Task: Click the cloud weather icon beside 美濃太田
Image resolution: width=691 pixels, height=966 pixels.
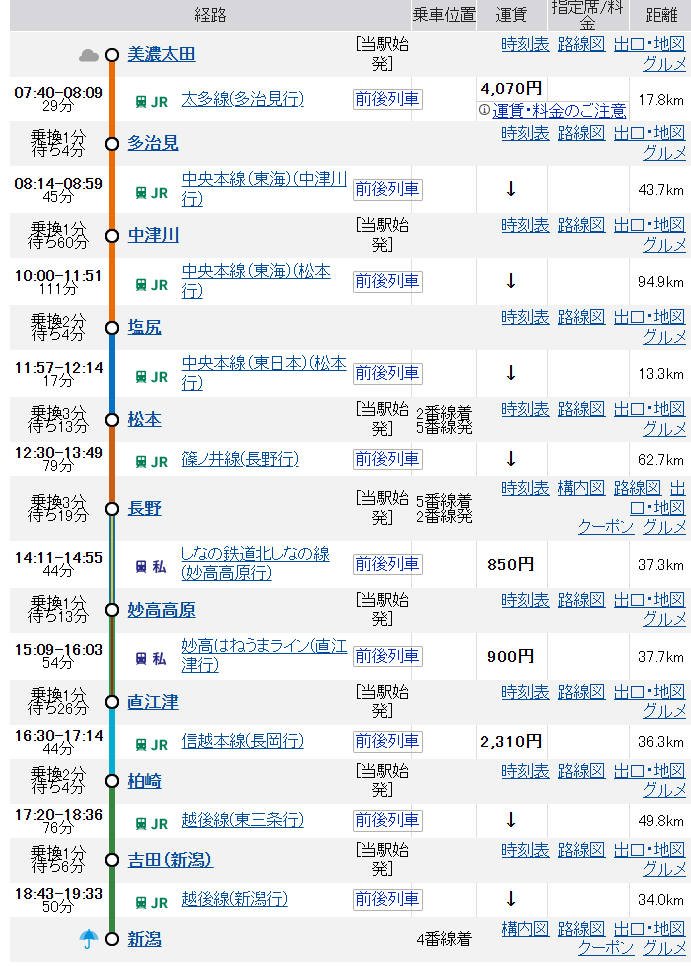Action: point(88,55)
